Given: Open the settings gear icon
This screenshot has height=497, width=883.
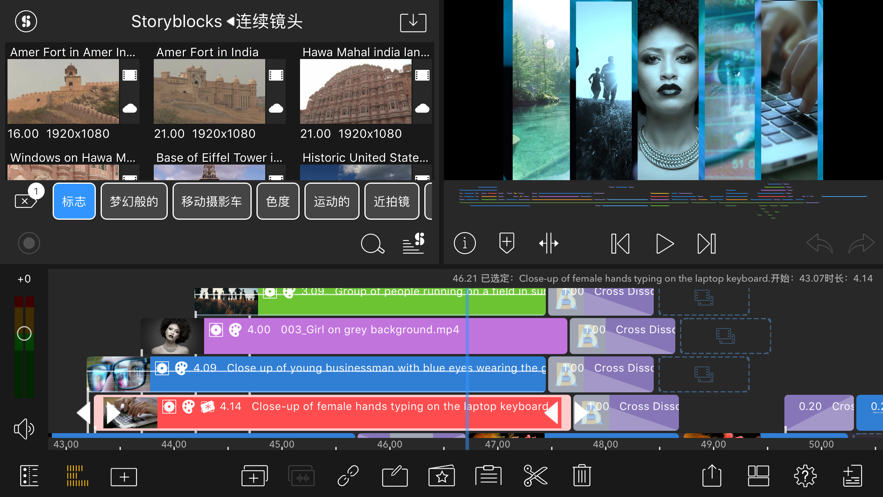Looking at the screenshot, I should tap(805, 476).
